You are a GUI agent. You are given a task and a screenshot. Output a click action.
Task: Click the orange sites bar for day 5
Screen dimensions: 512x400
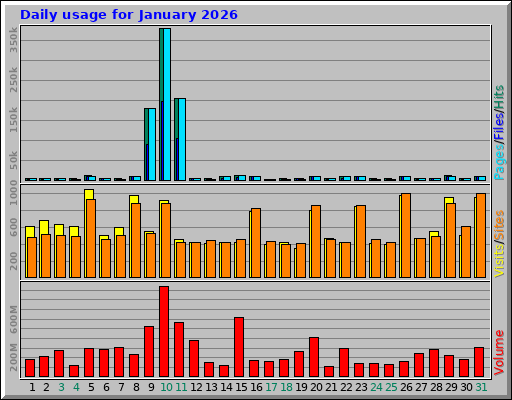(x=91, y=238)
